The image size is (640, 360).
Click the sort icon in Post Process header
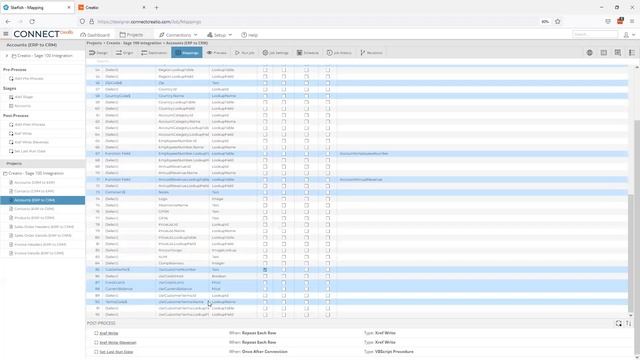point(629,323)
